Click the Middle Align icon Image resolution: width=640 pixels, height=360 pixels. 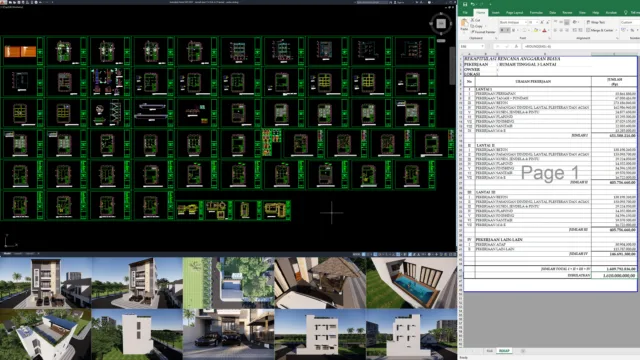561,22
